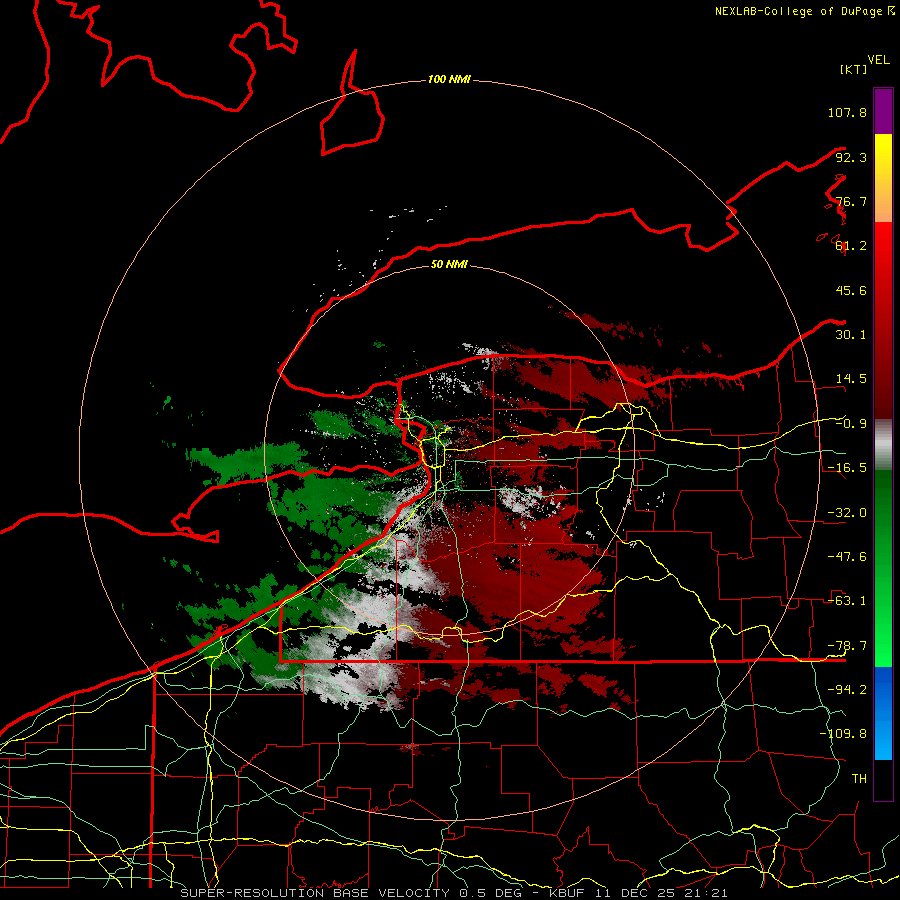Click the -16.5 legend value
Viewport: 900px width, 900px height.
(x=847, y=468)
